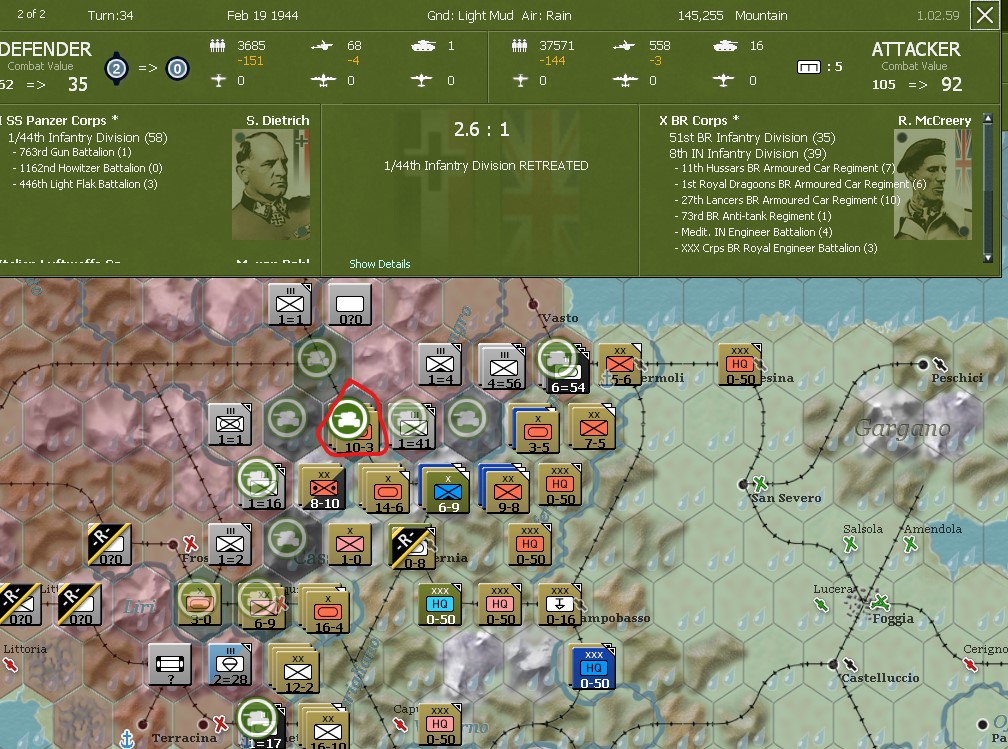Click the Amendola airfield icon

tap(910, 545)
